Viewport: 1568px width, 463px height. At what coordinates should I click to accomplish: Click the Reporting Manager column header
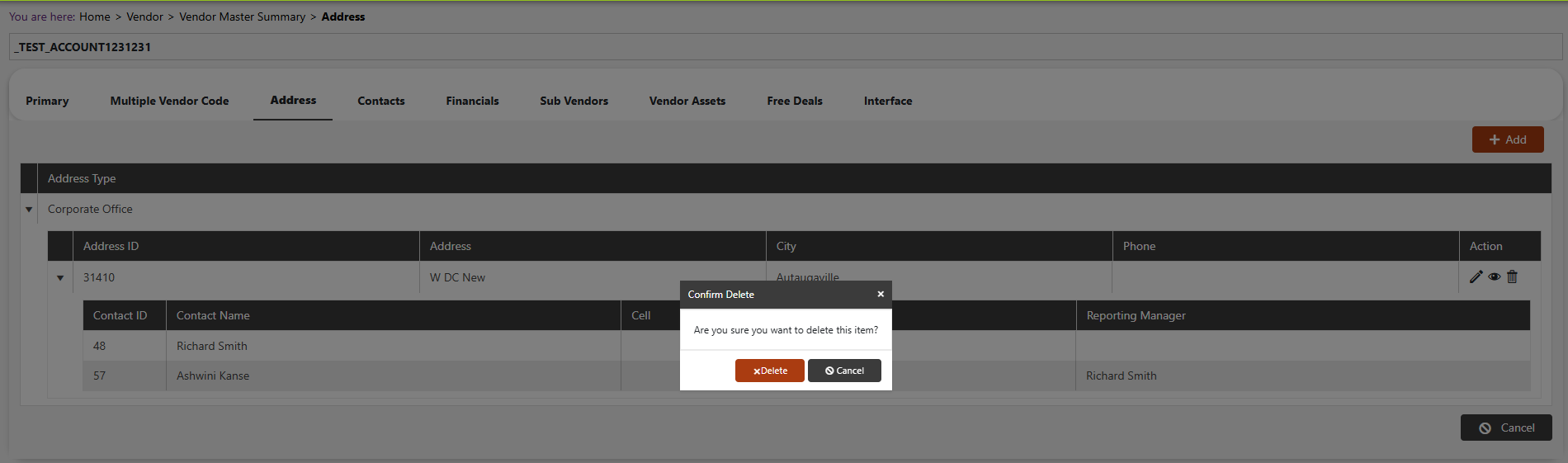tap(1303, 315)
